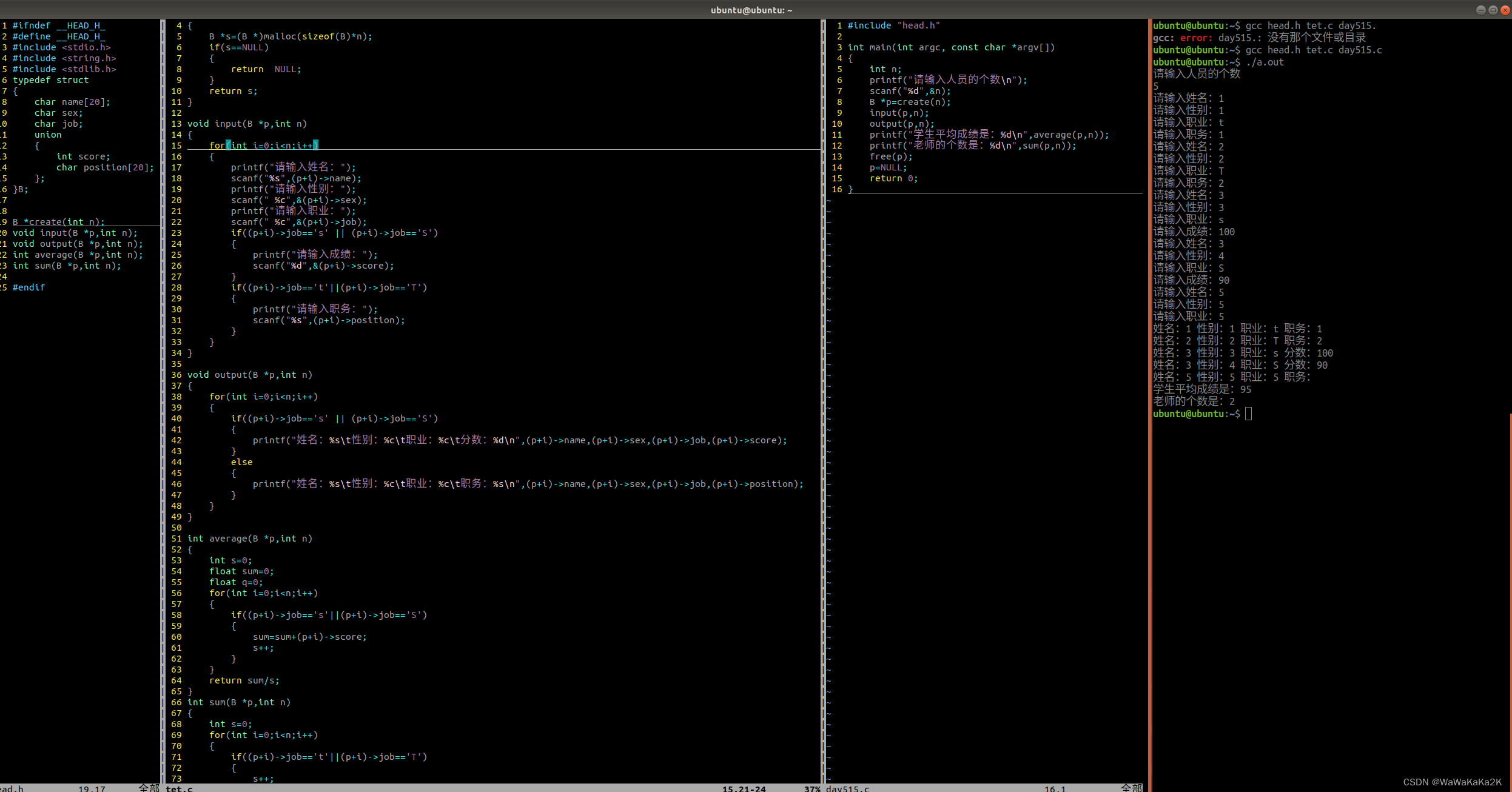
Task: Click the #endif line in head.h
Action: point(29,287)
